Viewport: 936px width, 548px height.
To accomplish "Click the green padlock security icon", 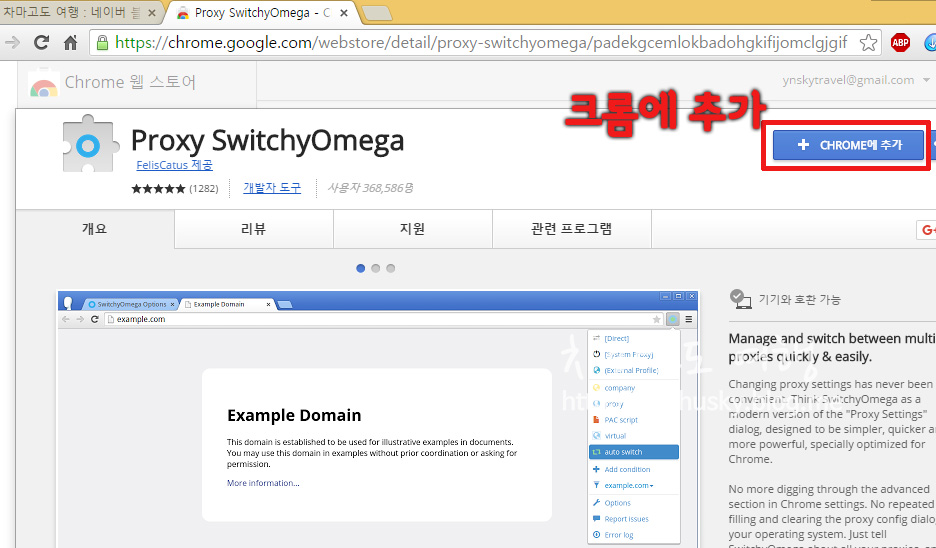I will [x=103, y=42].
